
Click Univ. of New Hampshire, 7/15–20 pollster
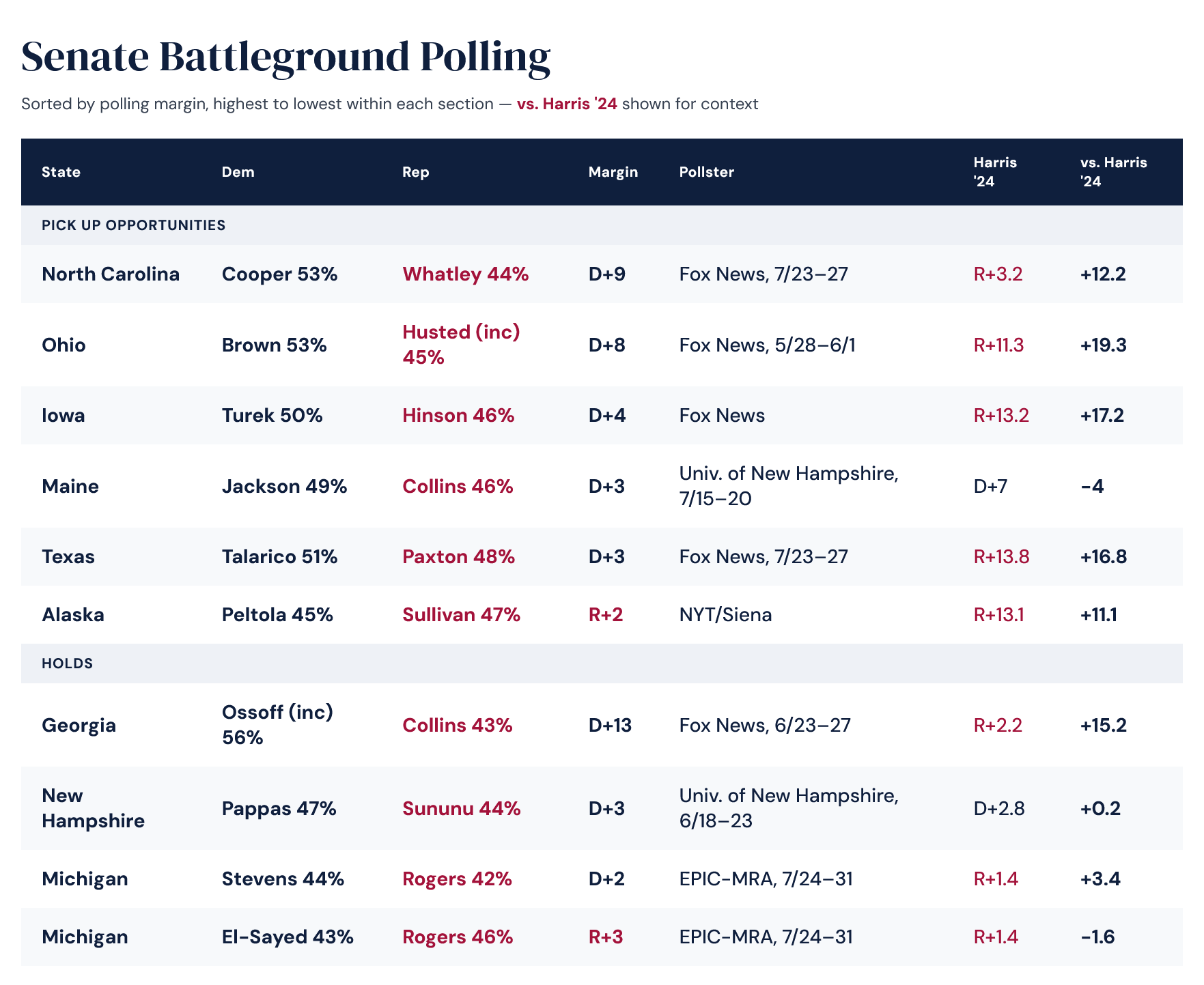[x=788, y=486]
